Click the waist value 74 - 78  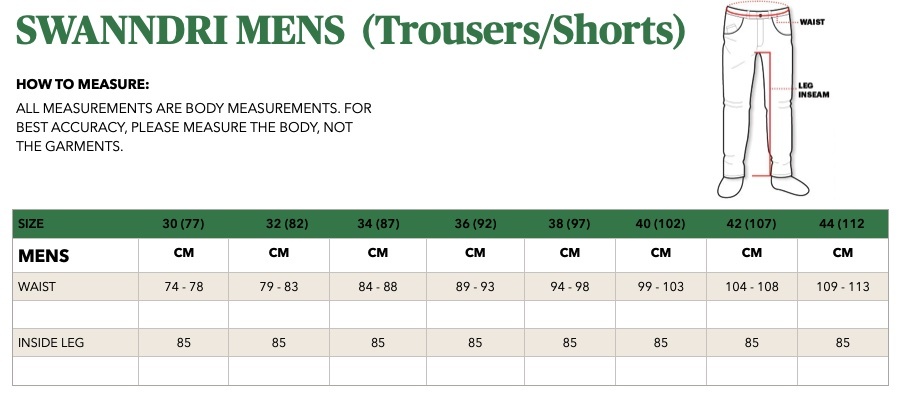coord(184,287)
